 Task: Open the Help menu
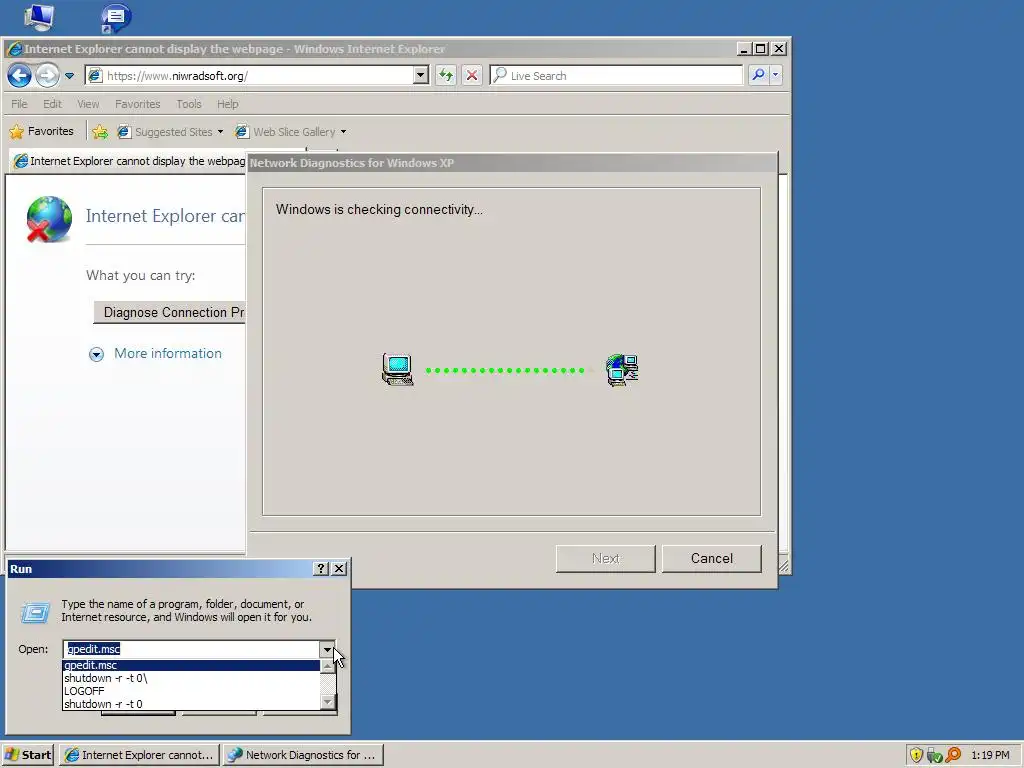point(228,104)
